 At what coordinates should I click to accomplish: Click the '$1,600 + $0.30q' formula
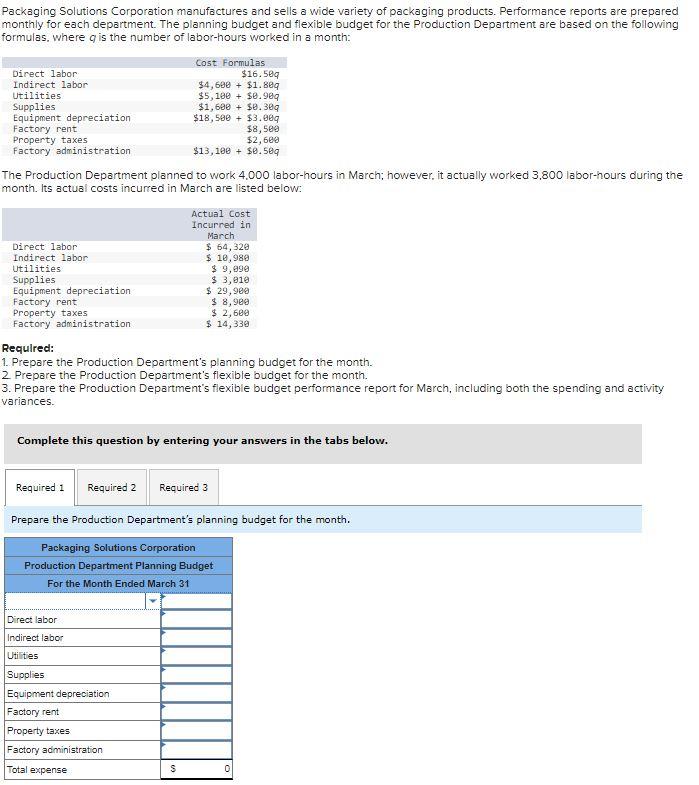(239, 107)
